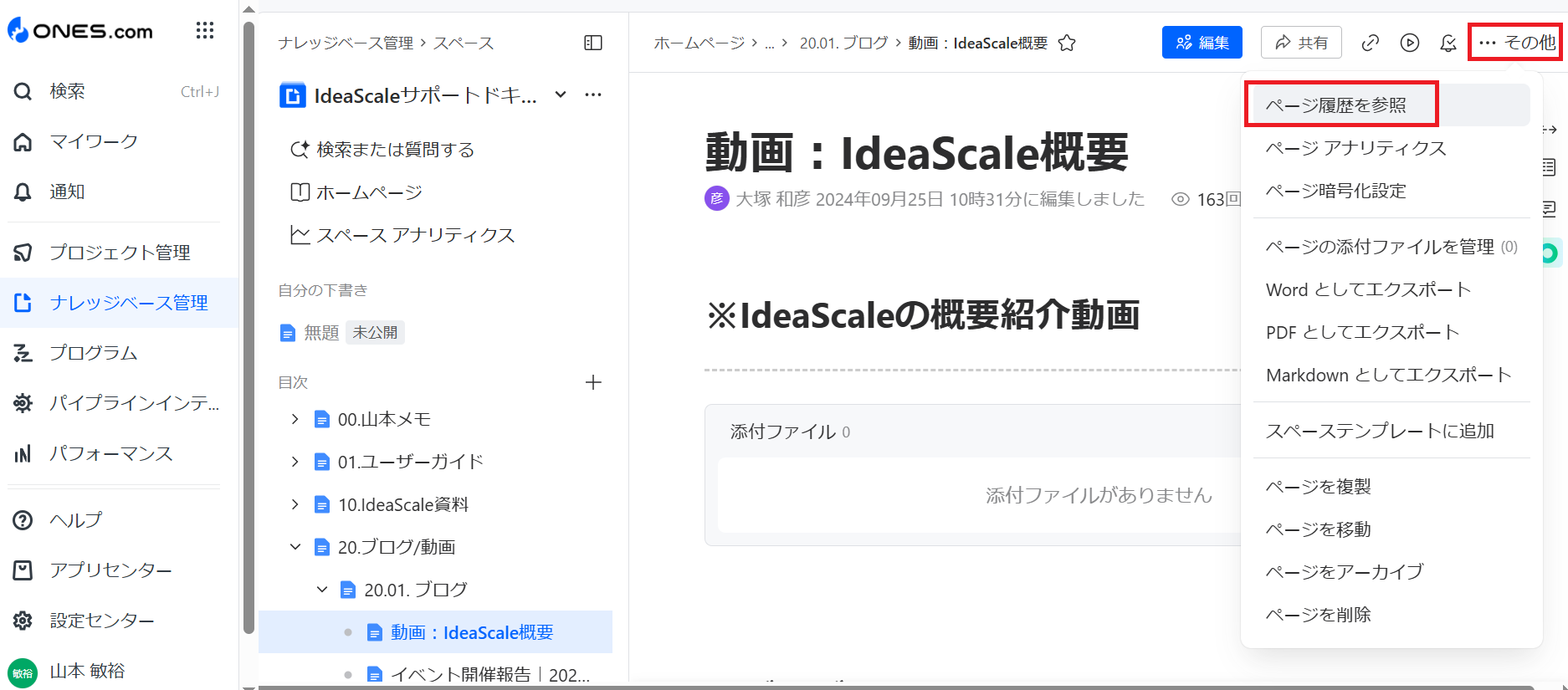1568x690 pixels.
Task: Select ページをアーカイブ
Action: tap(1391, 572)
